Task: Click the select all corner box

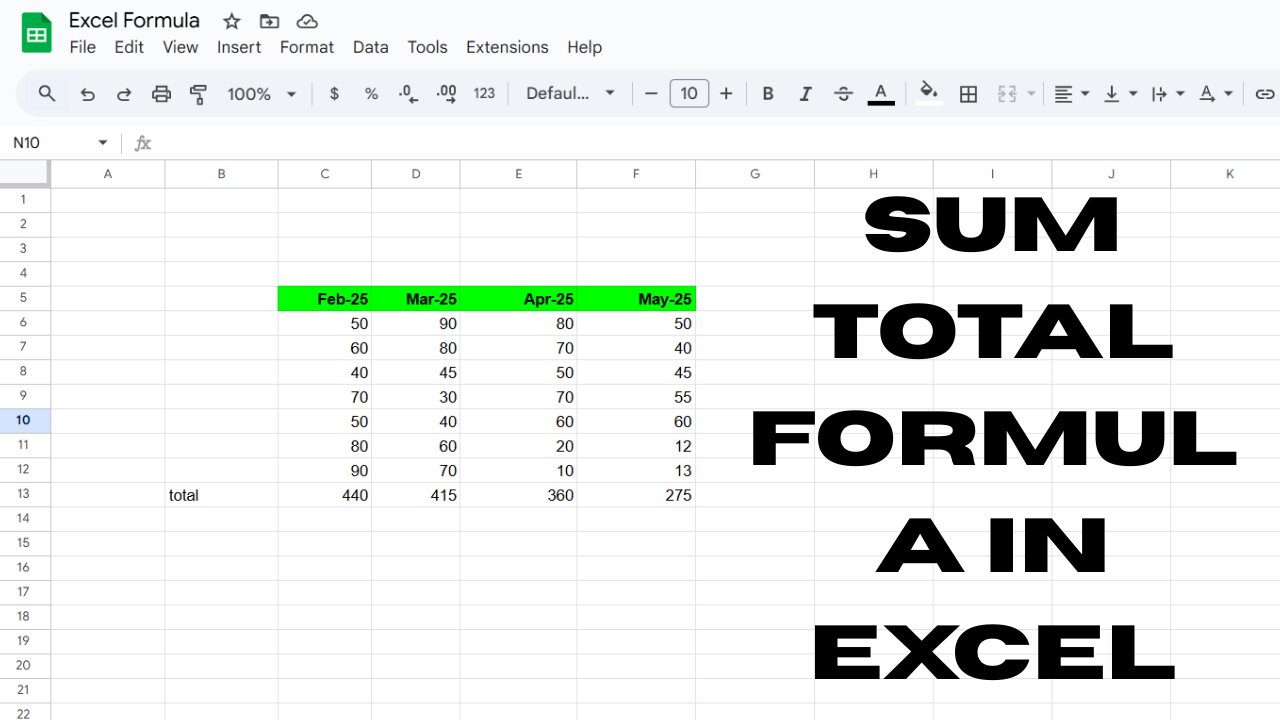Action: 24,174
